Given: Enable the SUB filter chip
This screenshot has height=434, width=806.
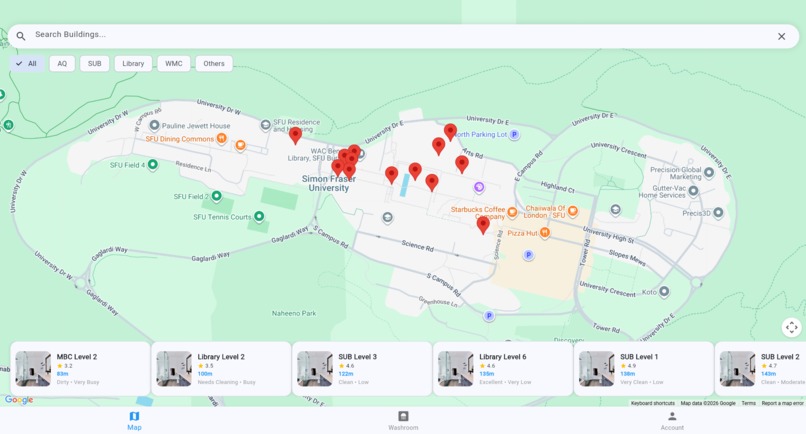Looking at the screenshot, I should coord(95,64).
